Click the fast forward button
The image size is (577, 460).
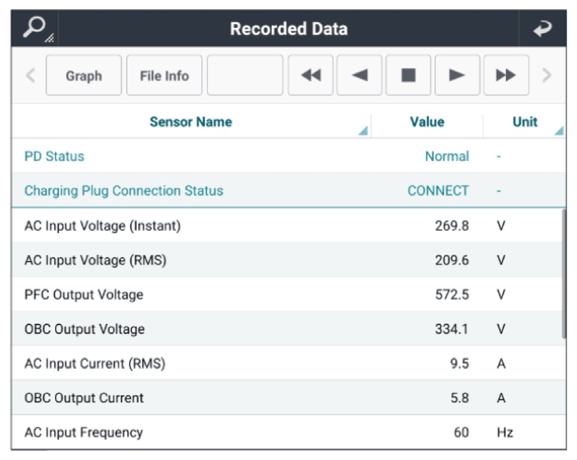506,75
